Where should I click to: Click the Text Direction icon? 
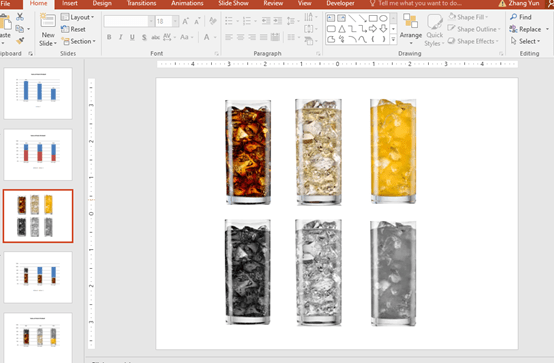pos(308,17)
